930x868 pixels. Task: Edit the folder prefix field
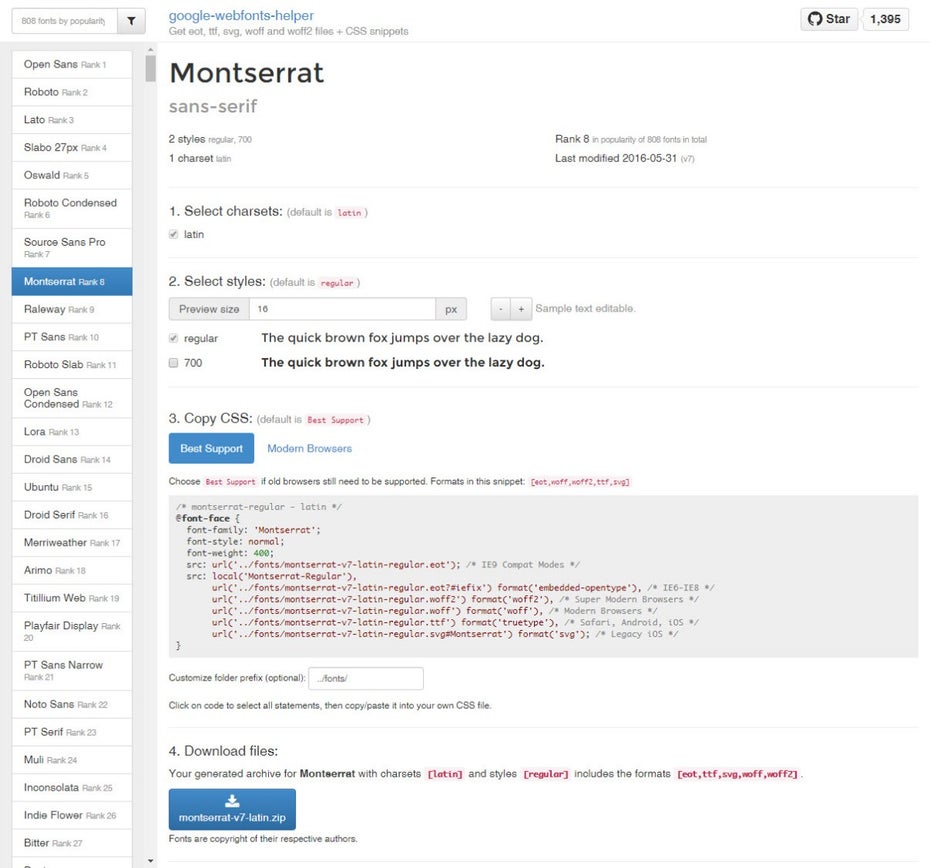(x=366, y=678)
